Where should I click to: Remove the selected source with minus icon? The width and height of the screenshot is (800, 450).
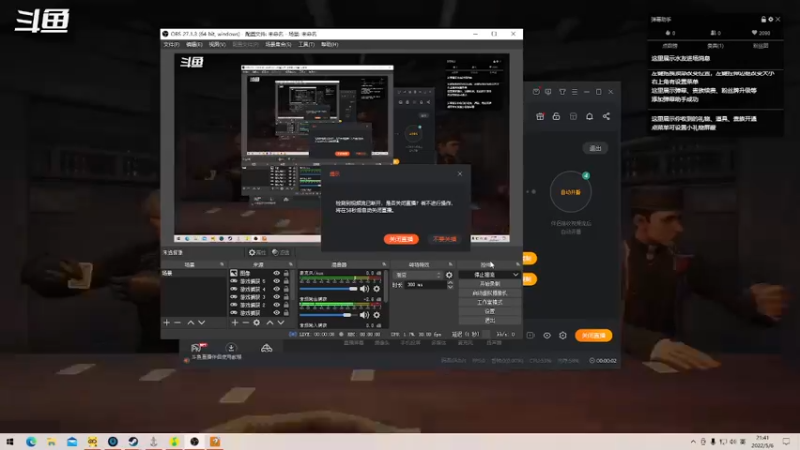pos(245,322)
